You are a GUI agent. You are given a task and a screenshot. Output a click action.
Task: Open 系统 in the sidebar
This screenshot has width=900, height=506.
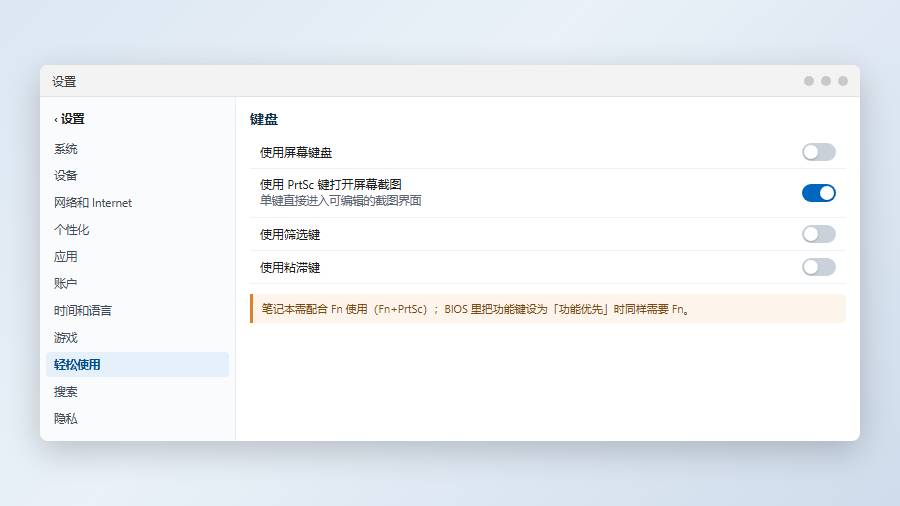pyautogui.click(x=137, y=149)
